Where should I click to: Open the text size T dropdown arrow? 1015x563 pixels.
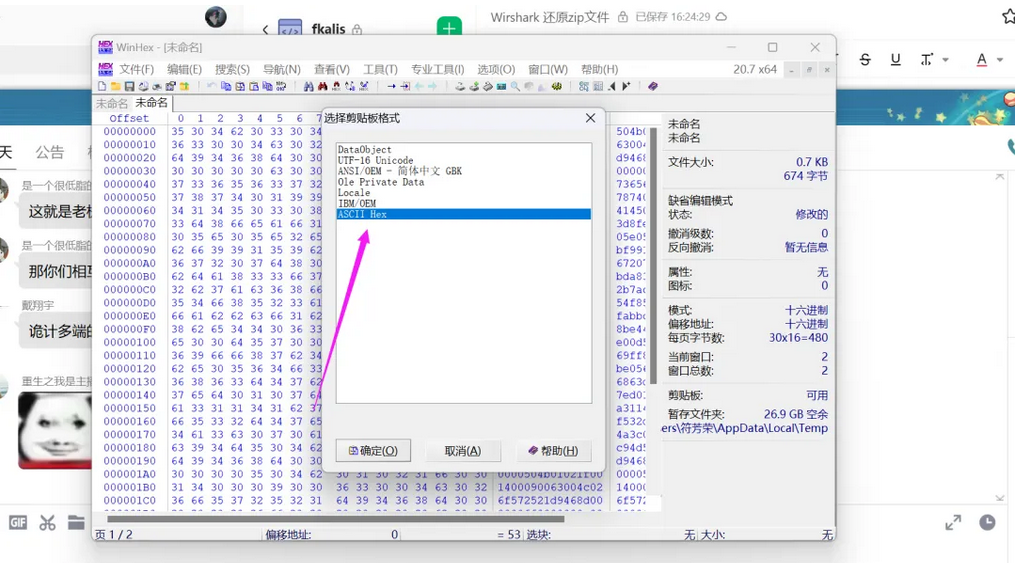[946, 60]
